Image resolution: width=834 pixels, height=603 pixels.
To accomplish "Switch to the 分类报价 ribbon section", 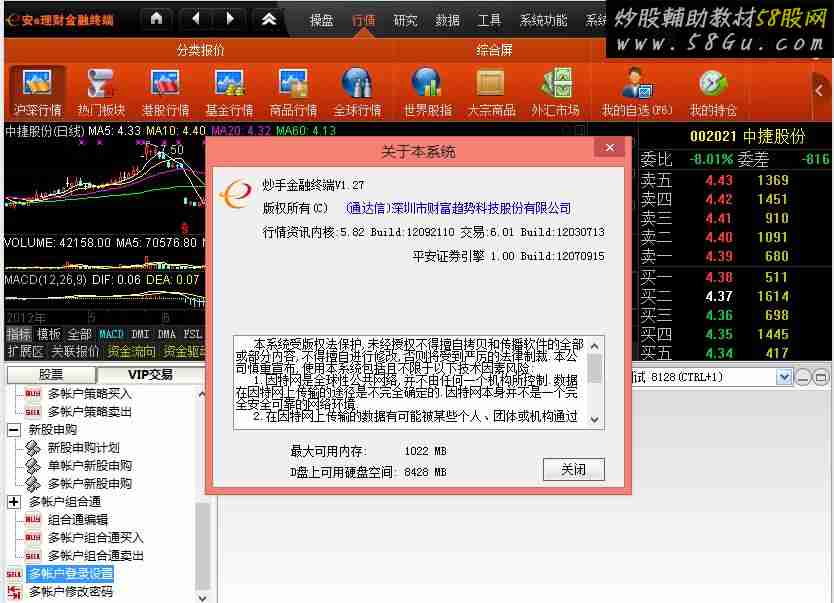I will [x=201, y=50].
